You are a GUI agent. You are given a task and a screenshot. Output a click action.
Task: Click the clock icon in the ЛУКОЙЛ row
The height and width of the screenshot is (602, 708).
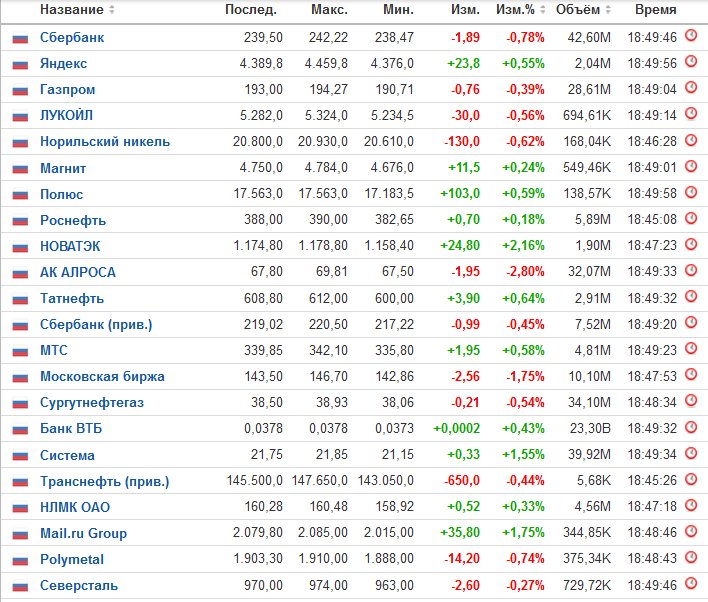point(691,114)
